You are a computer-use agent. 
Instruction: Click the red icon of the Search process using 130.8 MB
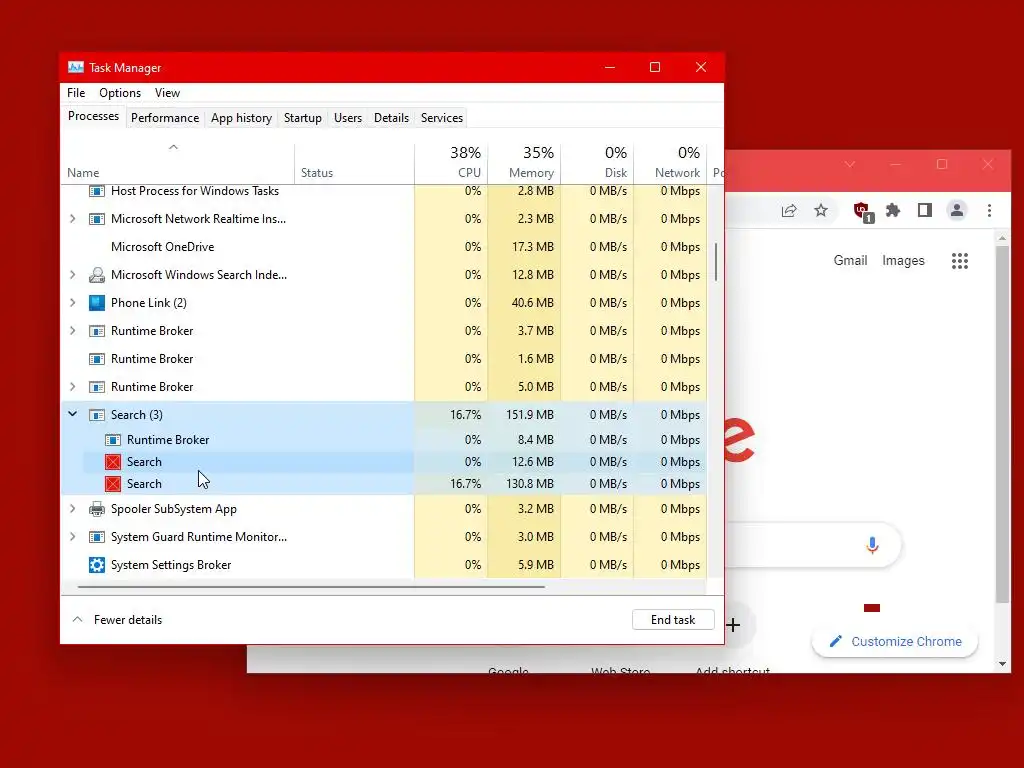[113, 484]
